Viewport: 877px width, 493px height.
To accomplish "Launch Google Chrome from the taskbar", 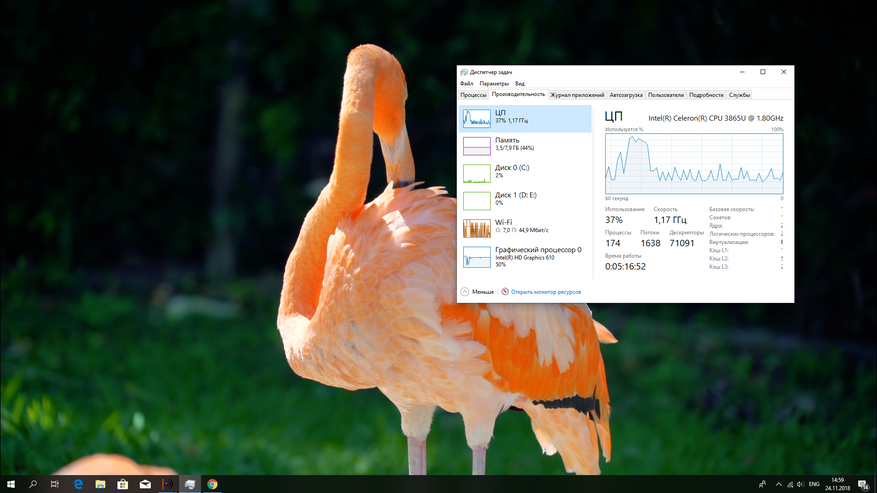I will coord(212,484).
